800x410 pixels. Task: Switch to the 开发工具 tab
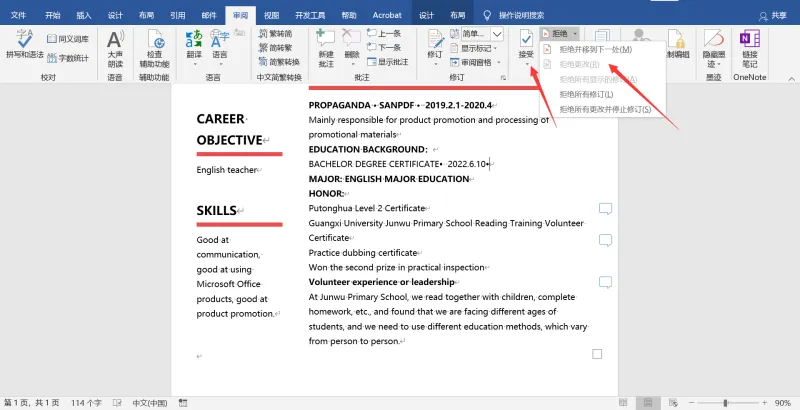[310, 15]
